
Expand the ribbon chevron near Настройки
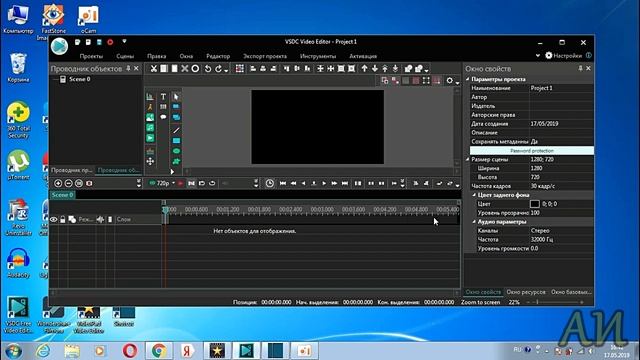point(538,56)
